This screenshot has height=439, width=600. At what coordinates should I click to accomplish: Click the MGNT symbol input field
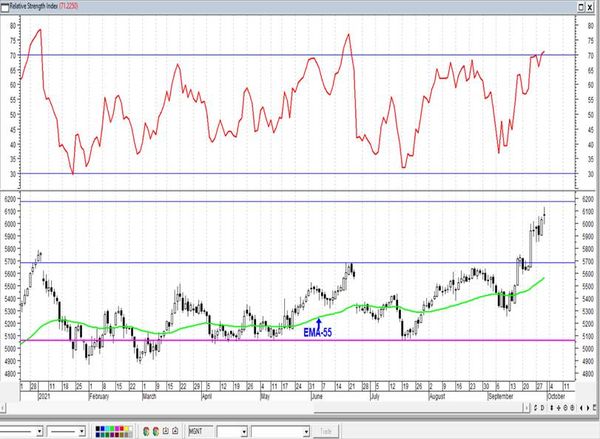[x=201, y=431]
